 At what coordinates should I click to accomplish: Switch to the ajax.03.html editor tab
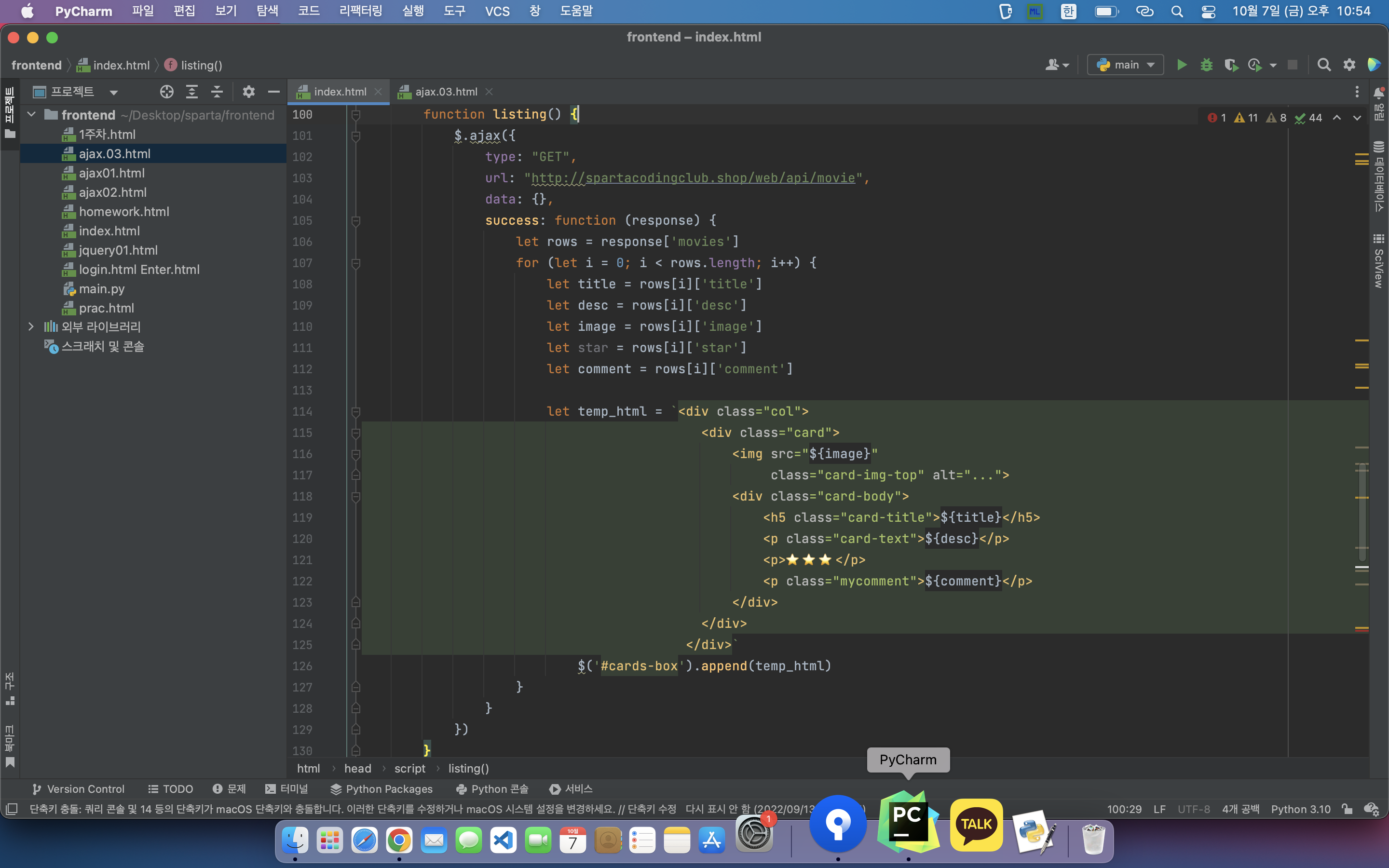click(x=446, y=92)
